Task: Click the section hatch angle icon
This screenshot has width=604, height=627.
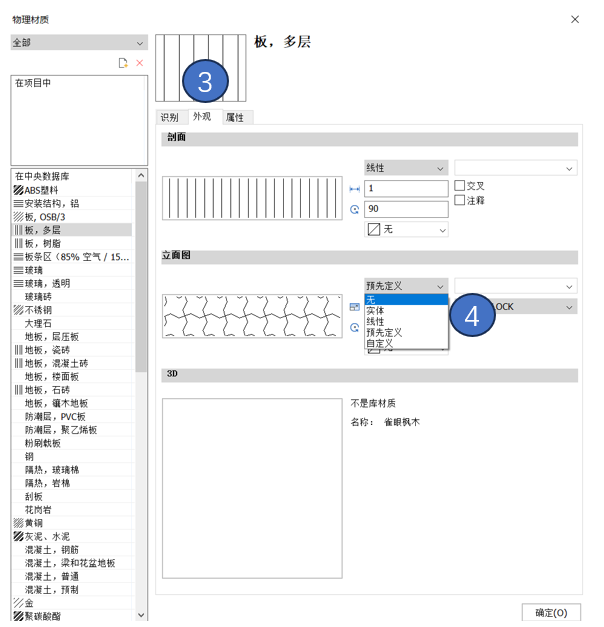Action: pos(354,209)
